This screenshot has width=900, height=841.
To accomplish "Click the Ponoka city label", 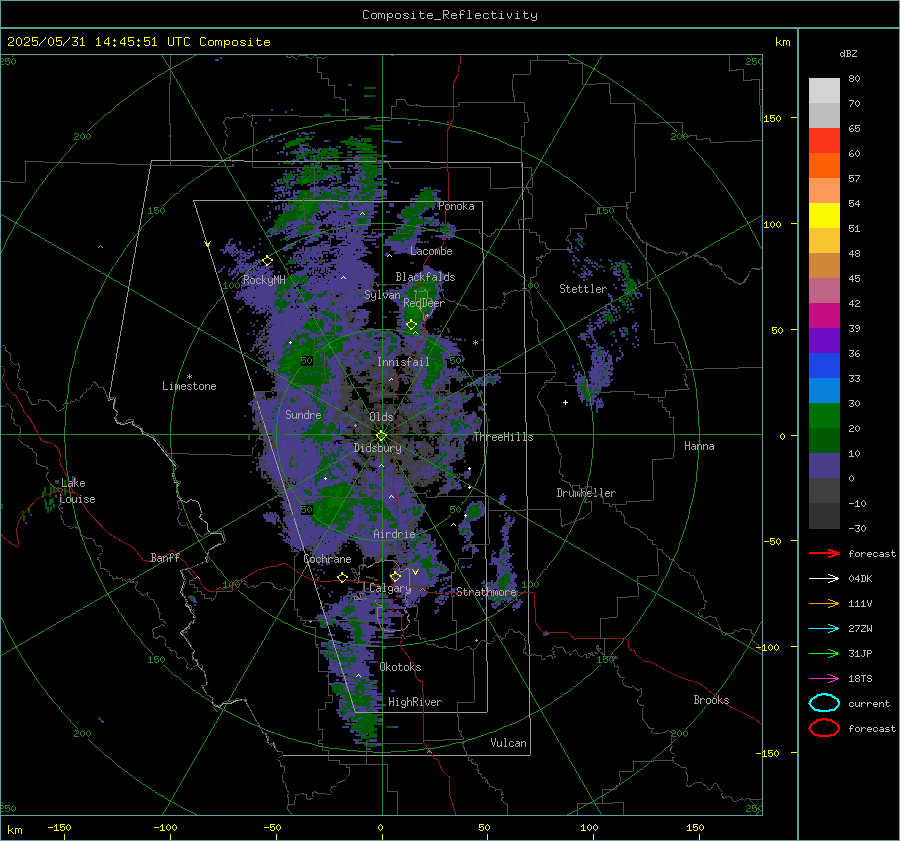I will point(456,206).
